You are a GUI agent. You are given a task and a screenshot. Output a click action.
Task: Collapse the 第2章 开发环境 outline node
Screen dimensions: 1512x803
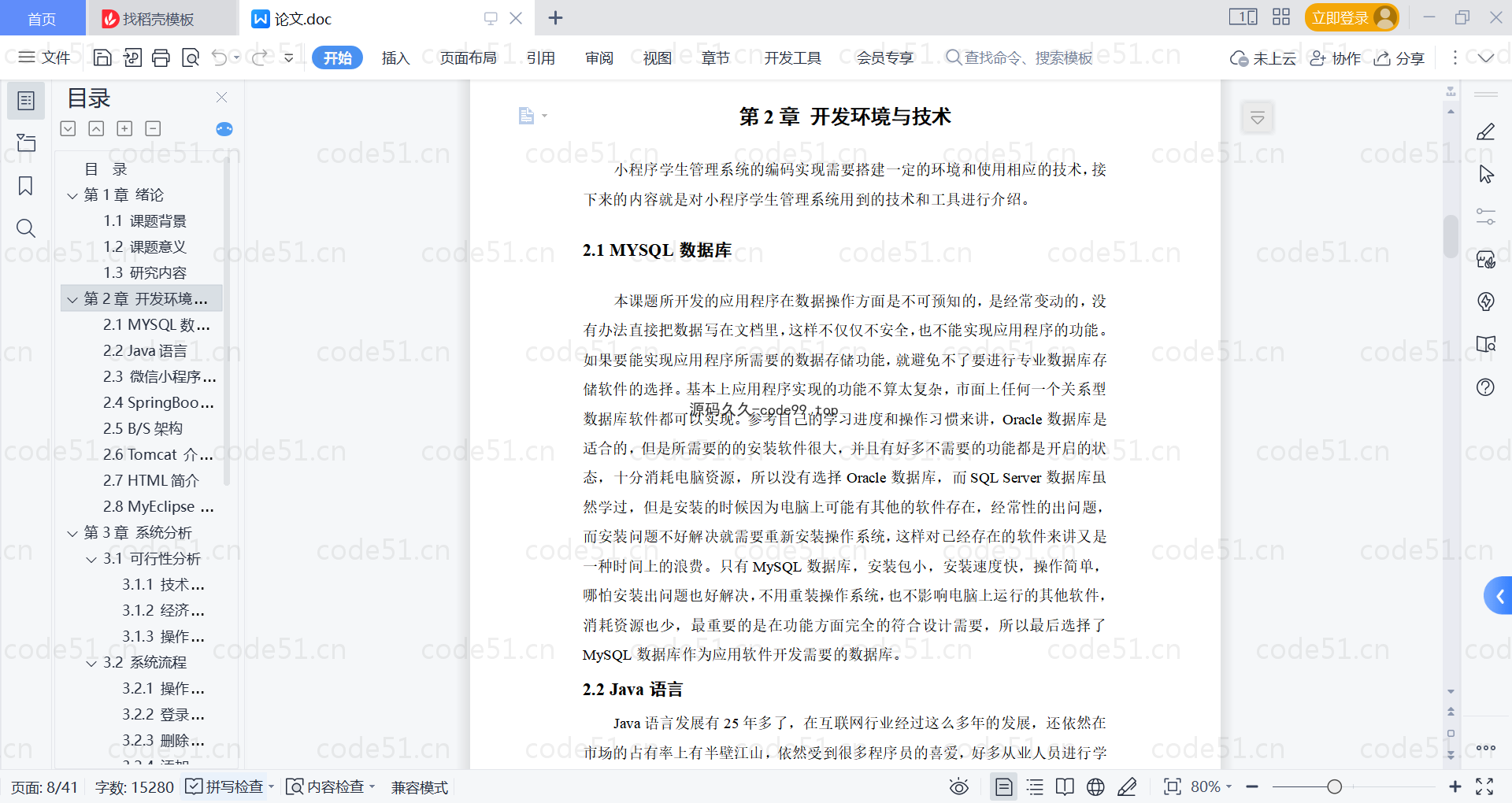point(72,299)
